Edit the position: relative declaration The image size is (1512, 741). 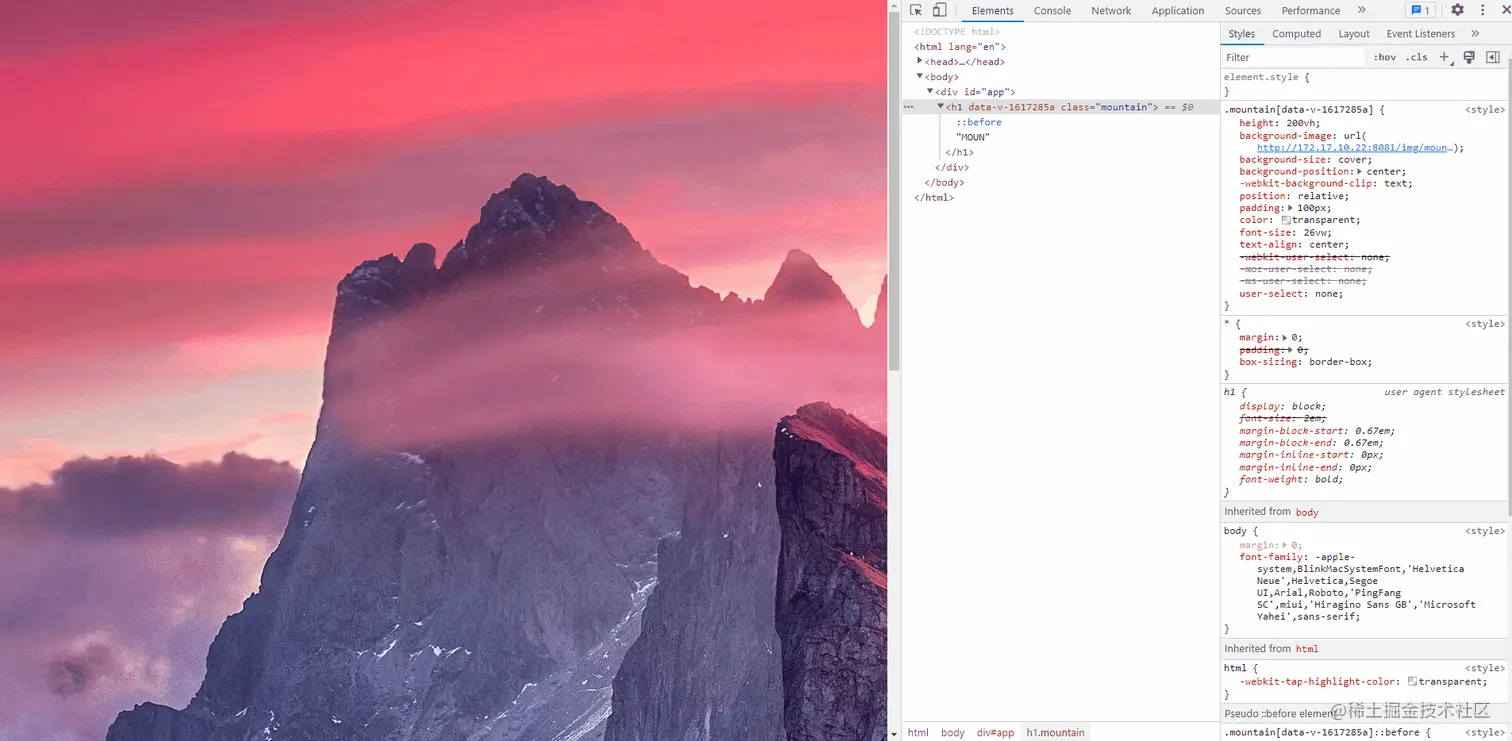pos(1294,196)
